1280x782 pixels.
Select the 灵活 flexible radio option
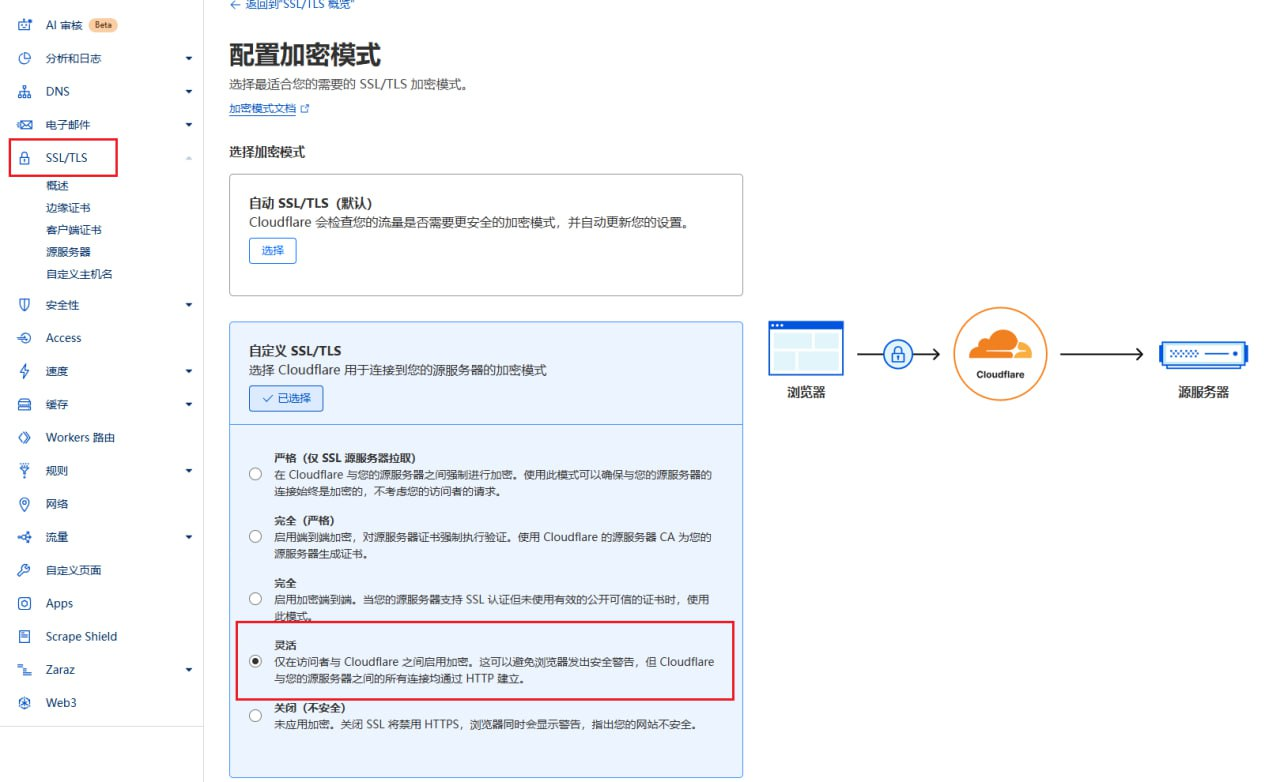coord(256,661)
